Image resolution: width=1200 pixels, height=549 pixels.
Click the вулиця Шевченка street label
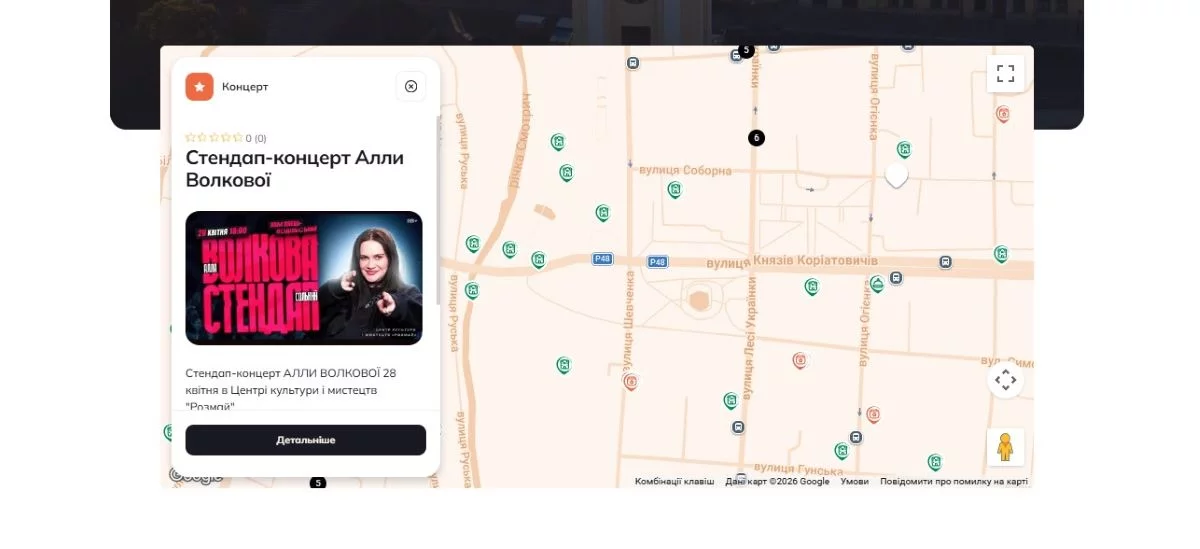pos(630,322)
